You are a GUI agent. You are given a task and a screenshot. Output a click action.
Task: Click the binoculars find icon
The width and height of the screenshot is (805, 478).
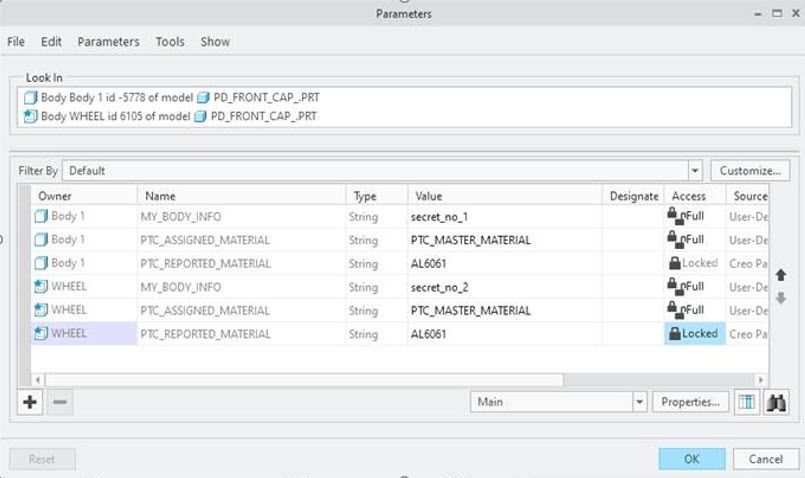point(776,402)
